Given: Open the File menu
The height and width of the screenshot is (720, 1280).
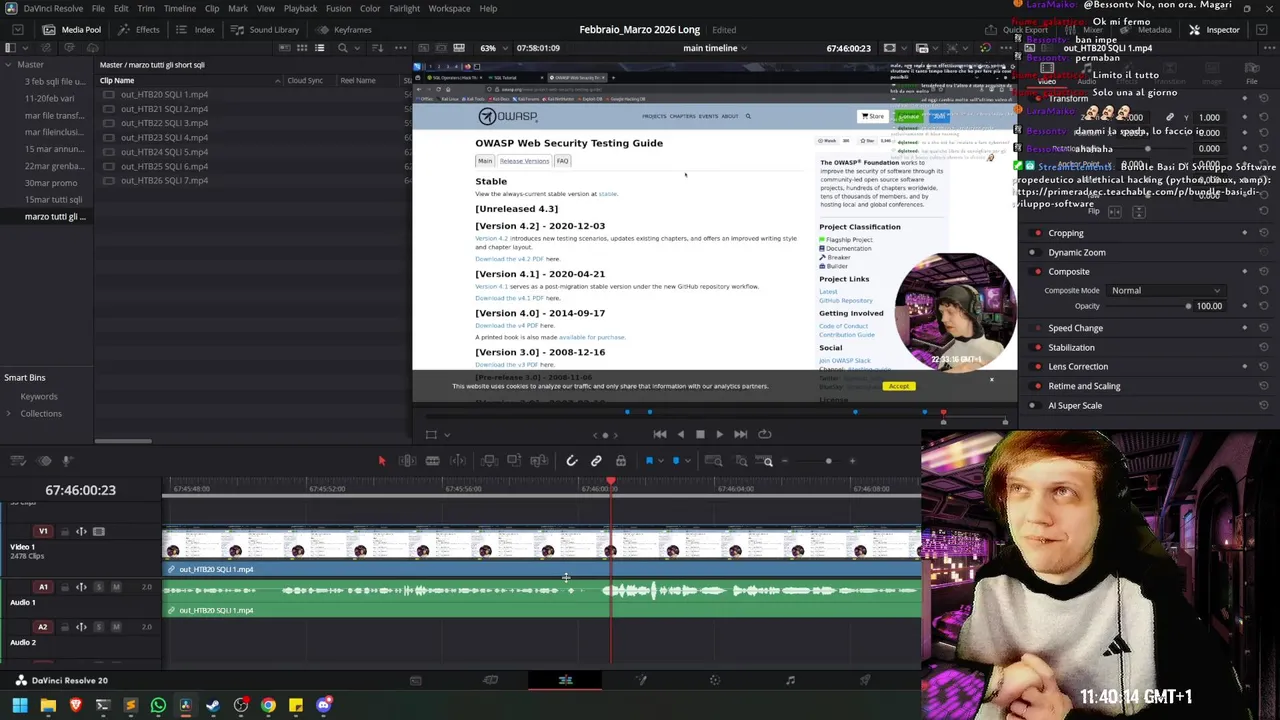Looking at the screenshot, I should [98, 8].
